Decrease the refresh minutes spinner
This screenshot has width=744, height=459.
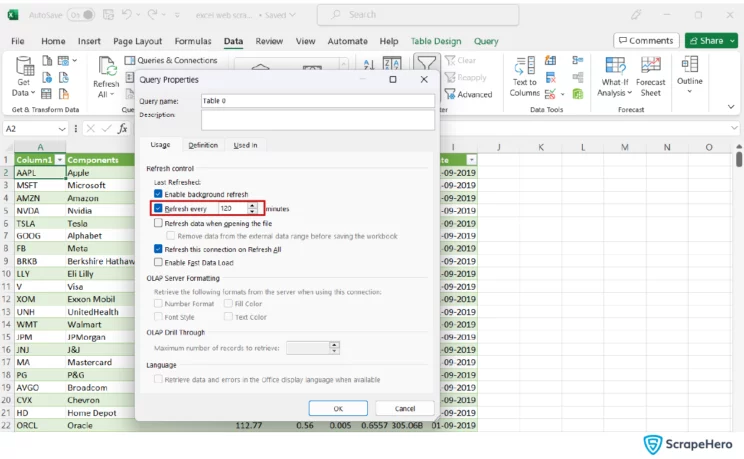(x=252, y=211)
